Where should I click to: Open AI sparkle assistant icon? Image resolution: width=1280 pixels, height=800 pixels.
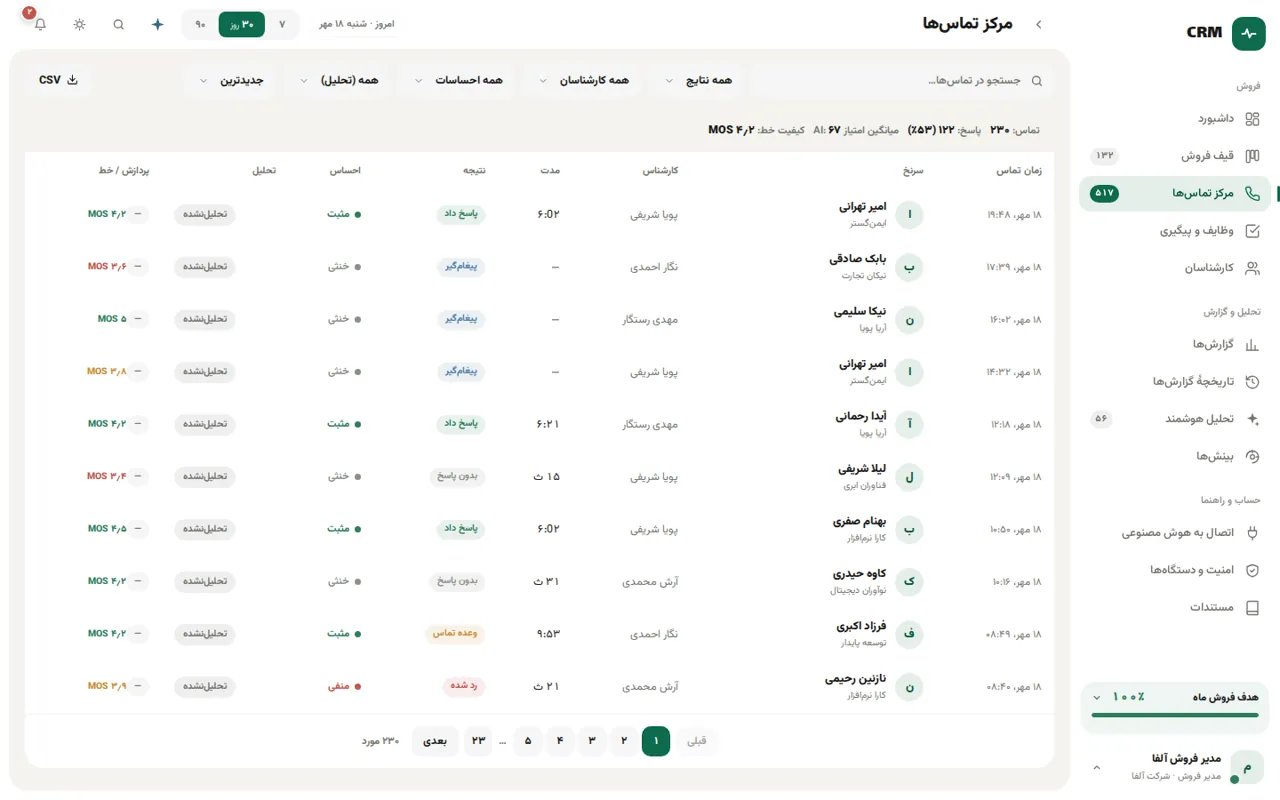pos(157,24)
